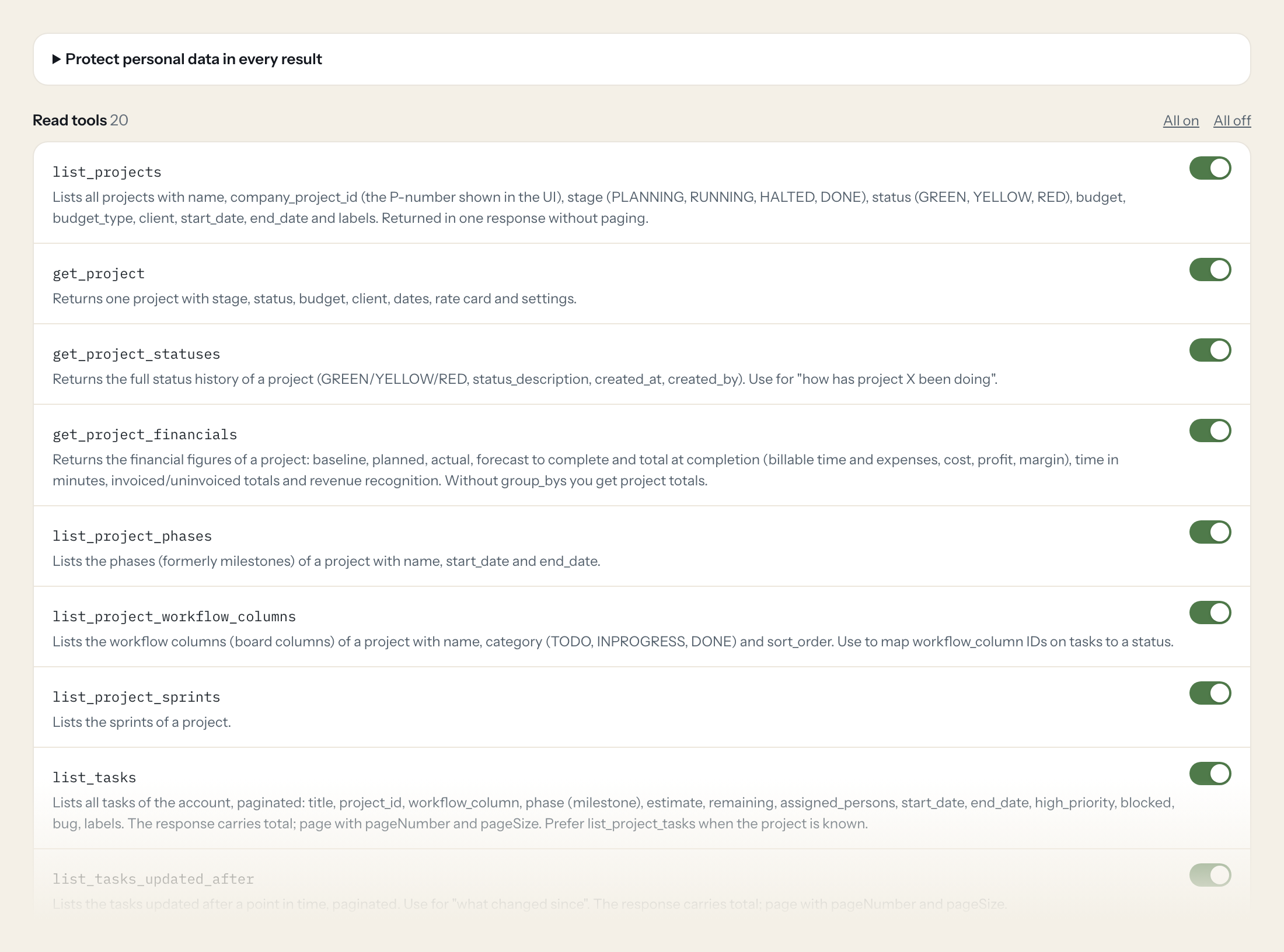Click the get_project description about rate card
Image resolution: width=1284 pixels, height=952 pixels.
click(315, 299)
